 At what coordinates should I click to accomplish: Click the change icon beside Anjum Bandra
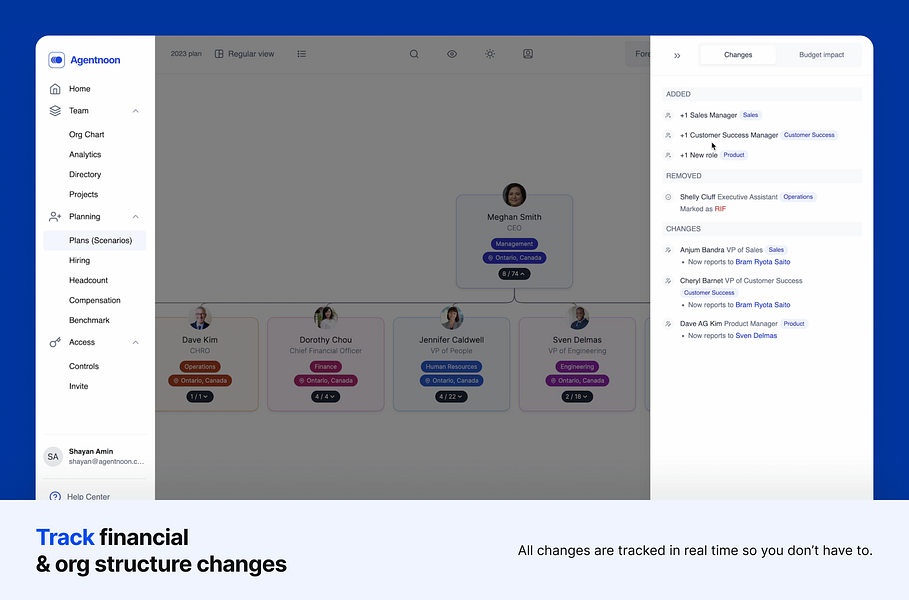pos(668,250)
